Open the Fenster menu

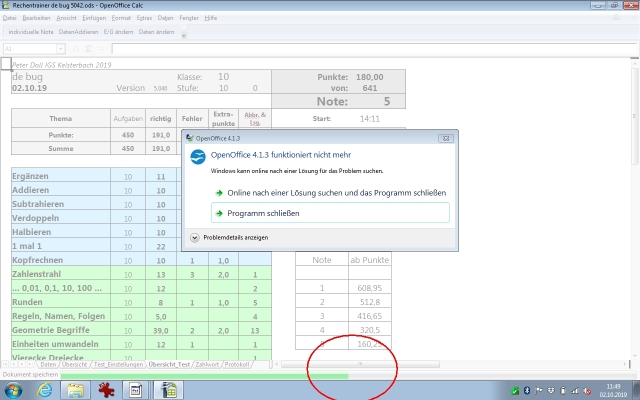[189, 18]
